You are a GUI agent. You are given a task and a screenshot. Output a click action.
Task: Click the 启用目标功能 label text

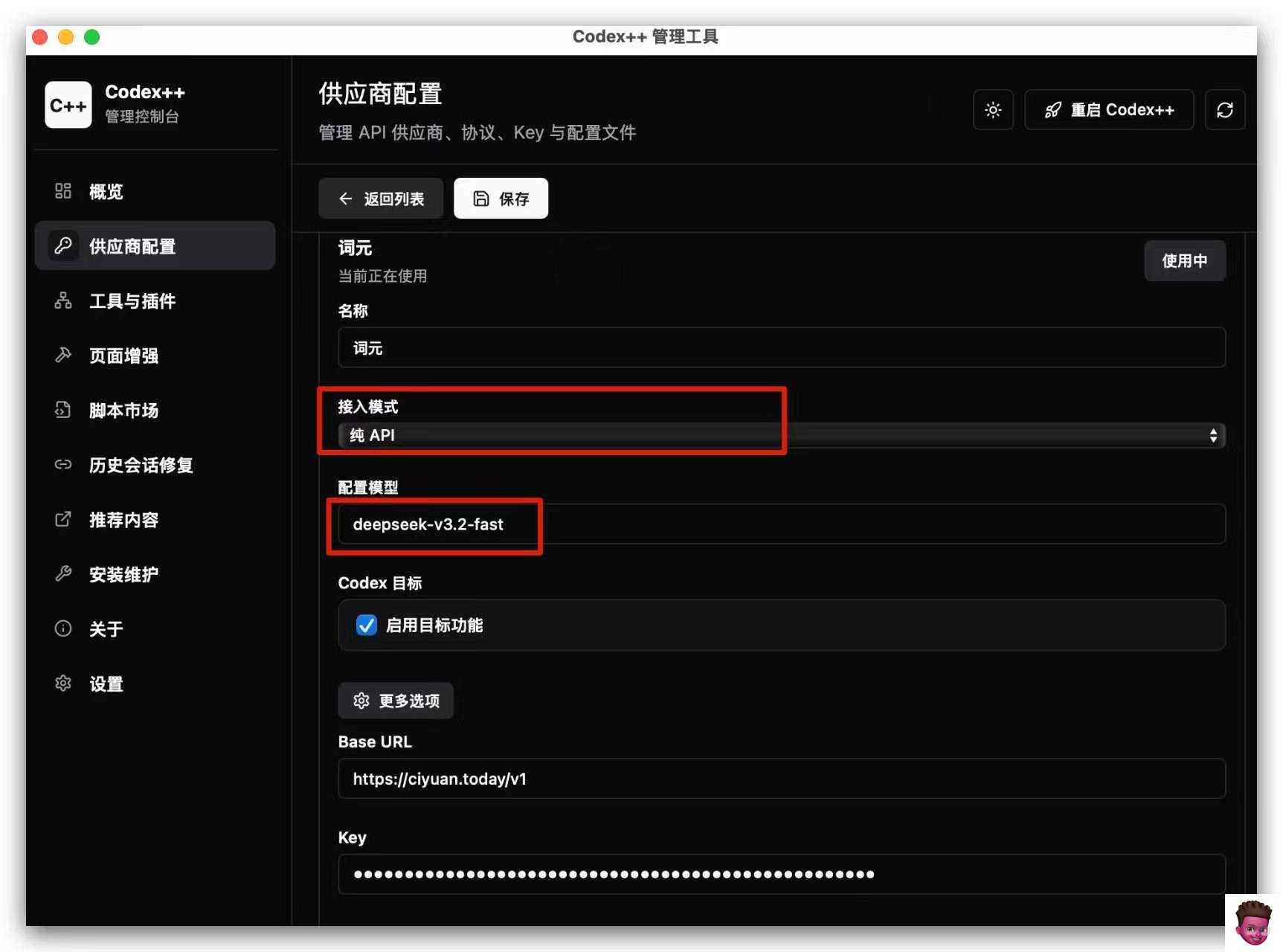[x=434, y=625]
